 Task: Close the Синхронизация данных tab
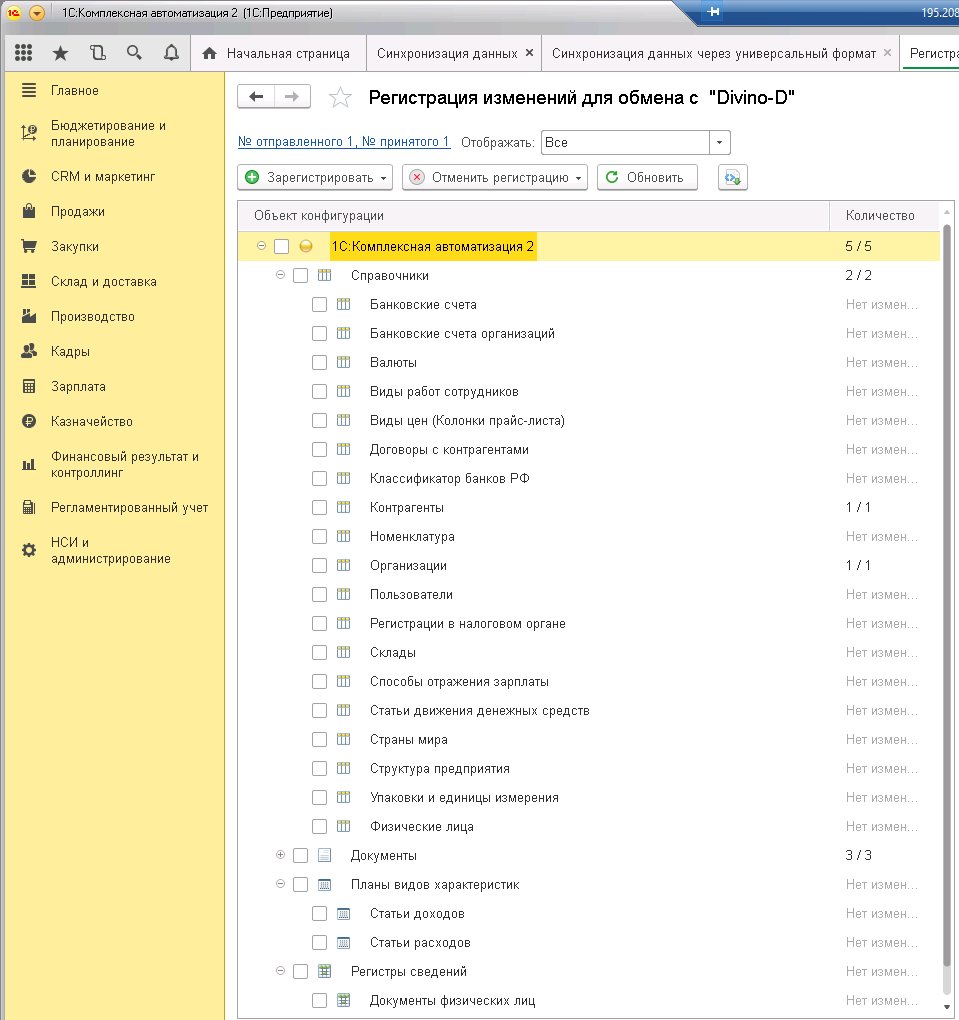pyautogui.click(x=530, y=53)
